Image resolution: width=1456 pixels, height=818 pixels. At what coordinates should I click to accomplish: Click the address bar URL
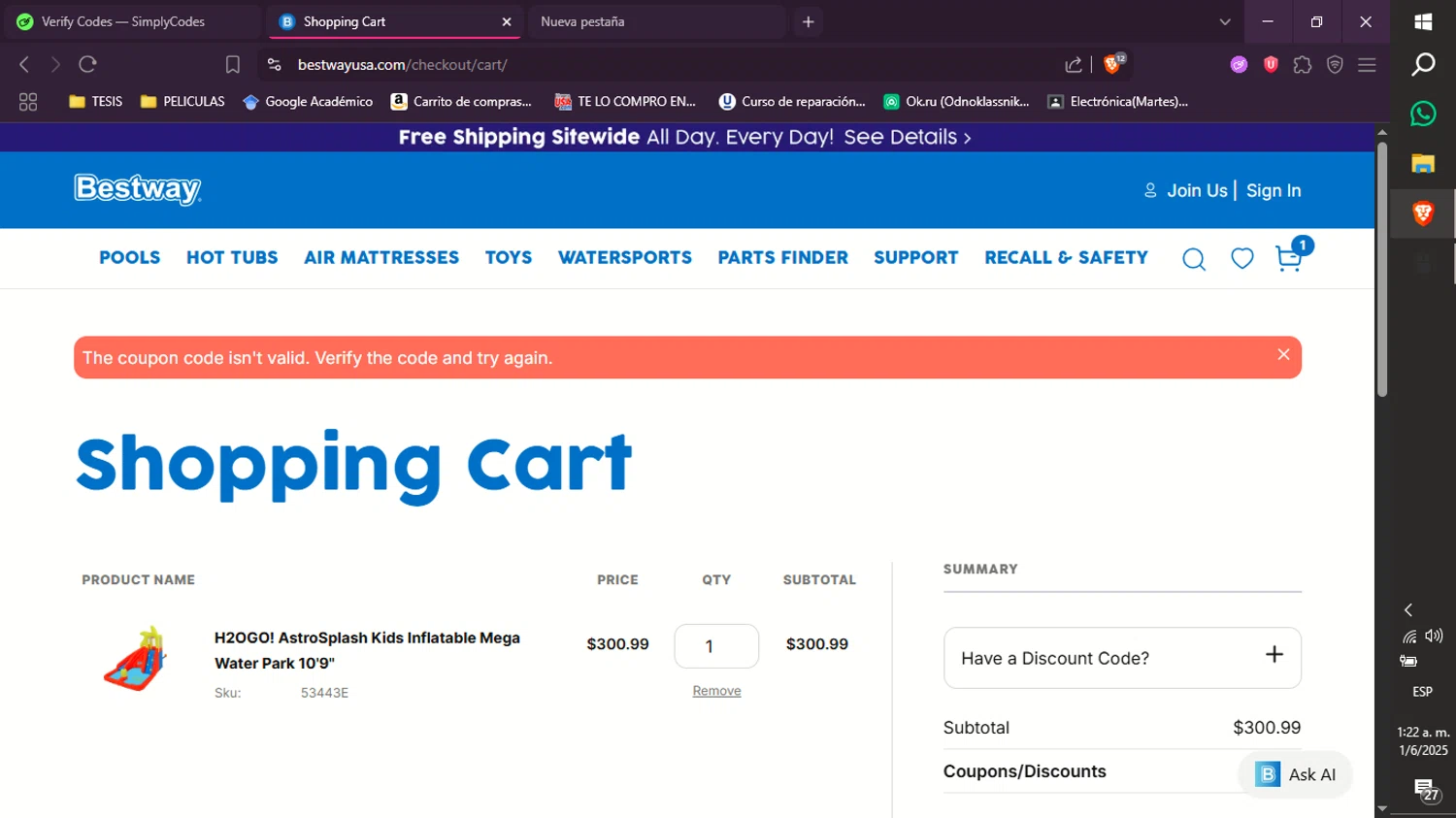pos(402,65)
